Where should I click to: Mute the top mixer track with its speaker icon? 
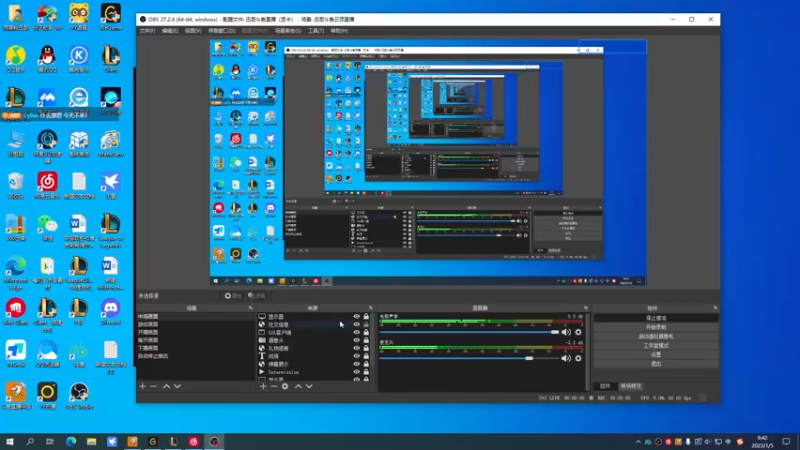click(566, 332)
